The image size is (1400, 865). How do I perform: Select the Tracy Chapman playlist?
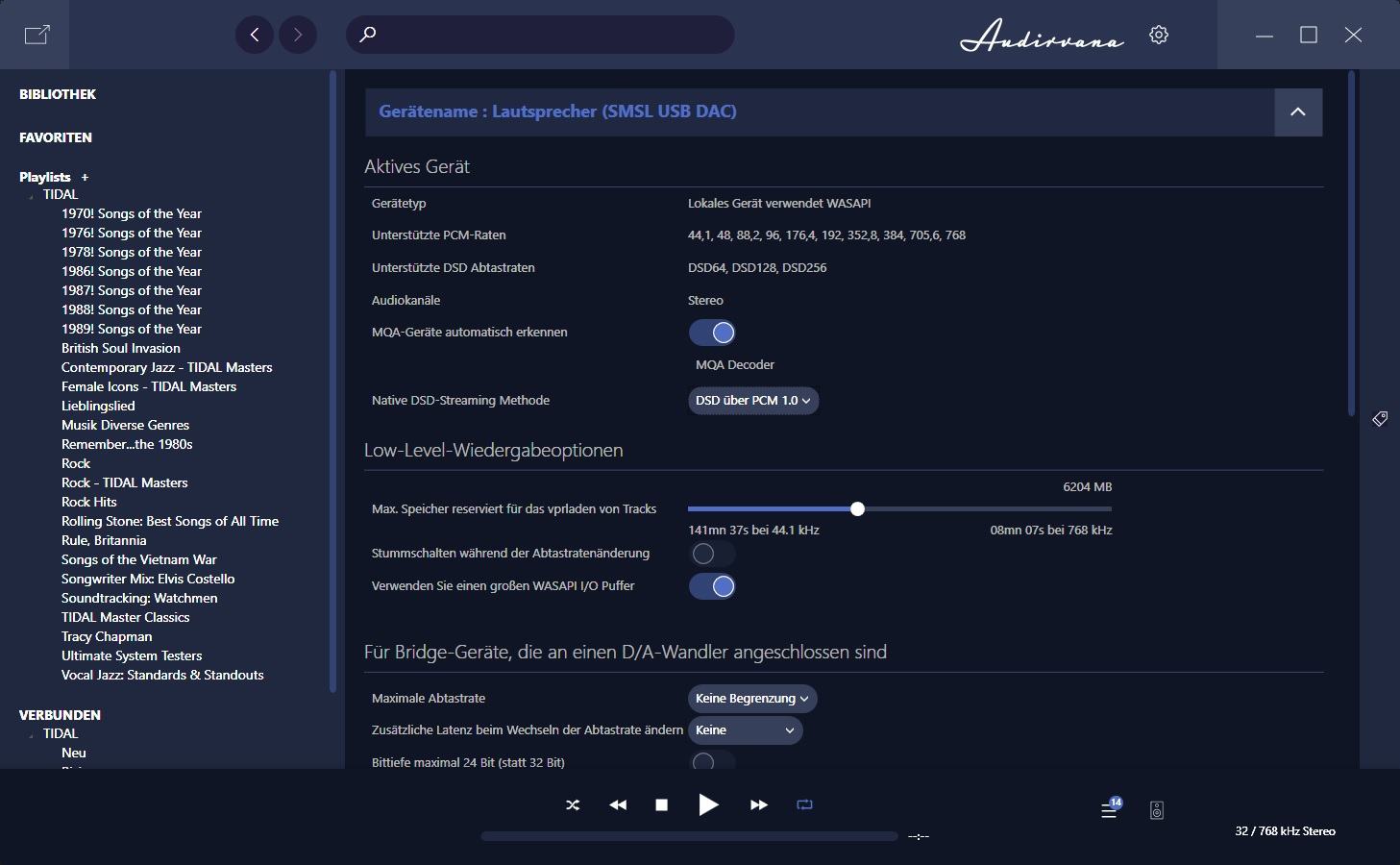click(x=107, y=636)
